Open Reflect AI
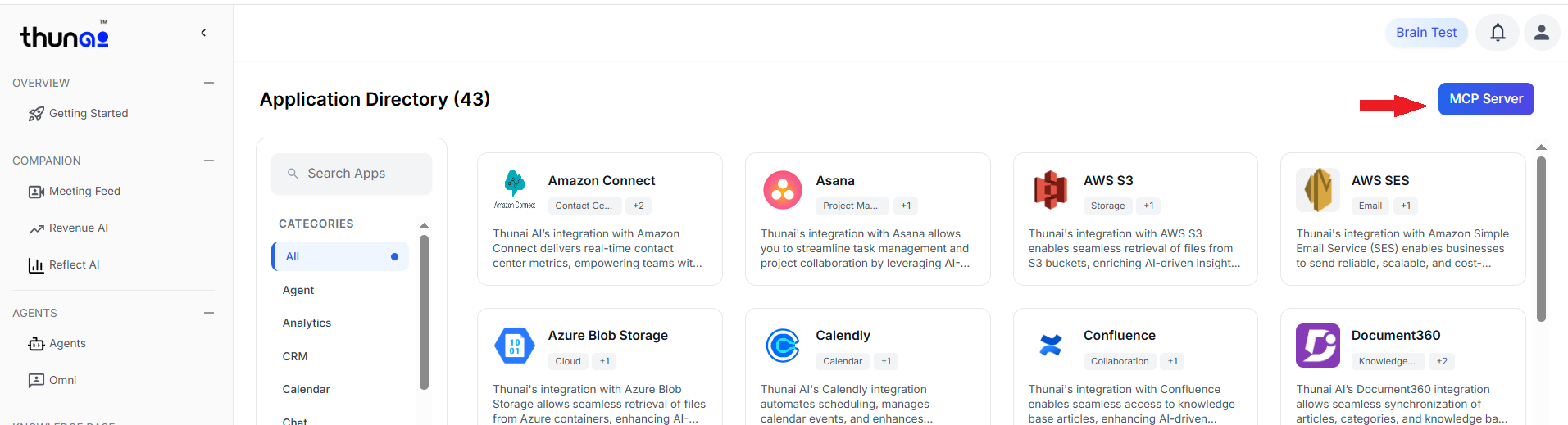 pyautogui.click(x=74, y=265)
